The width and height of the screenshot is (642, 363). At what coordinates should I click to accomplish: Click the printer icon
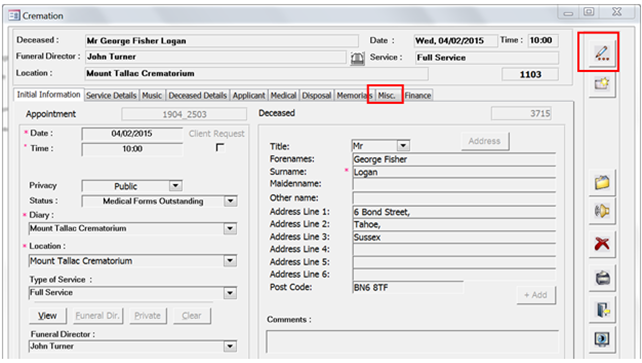tap(602, 278)
